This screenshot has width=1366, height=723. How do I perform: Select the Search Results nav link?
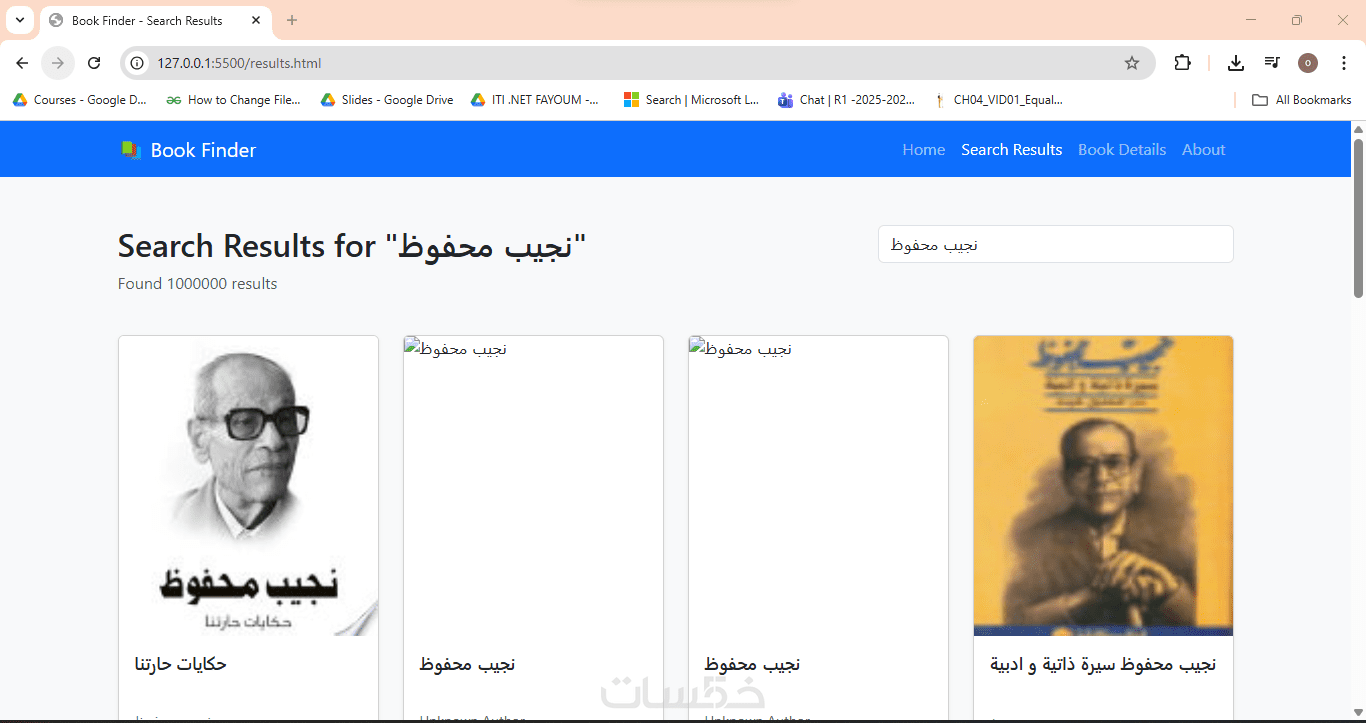coord(1011,150)
